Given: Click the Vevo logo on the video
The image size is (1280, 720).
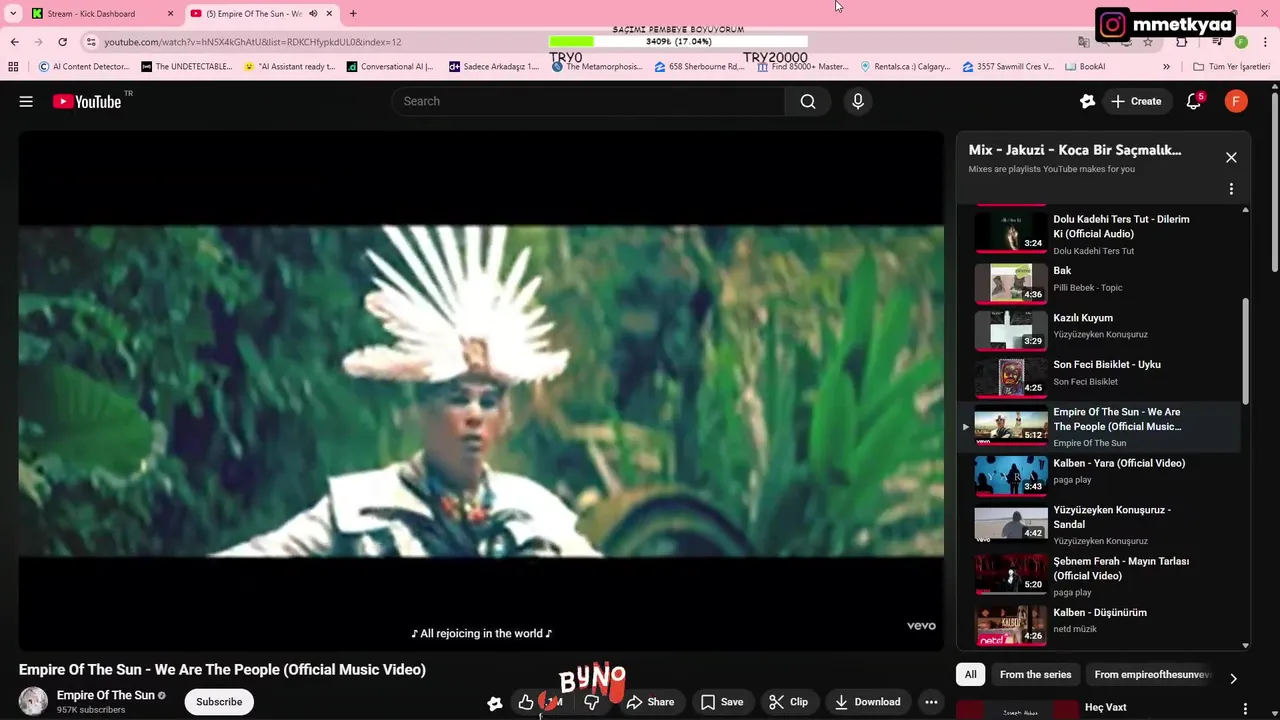Looking at the screenshot, I should tap(921, 626).
